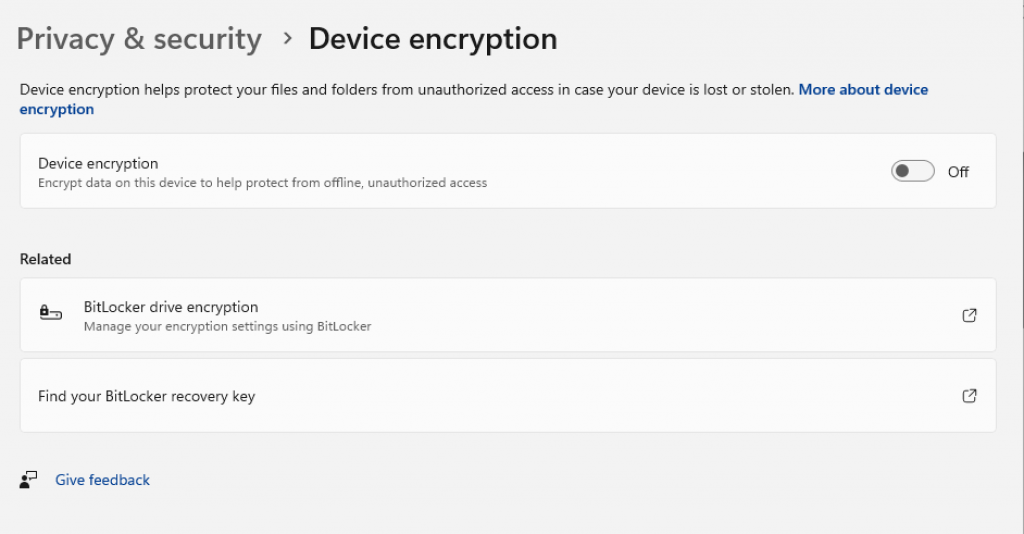Click the device encryption intro paragraph
The image size is (1024, 534).
400,90
